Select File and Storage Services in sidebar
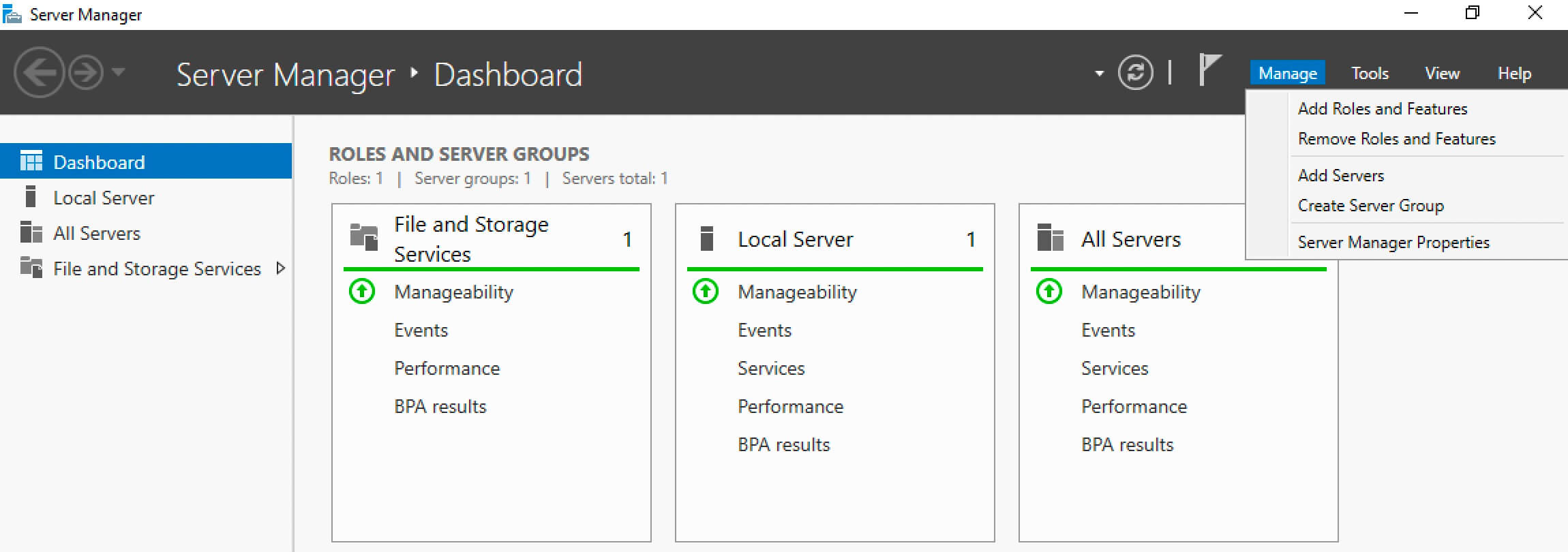Viewport: 1568px width, 552px height. 146,269
